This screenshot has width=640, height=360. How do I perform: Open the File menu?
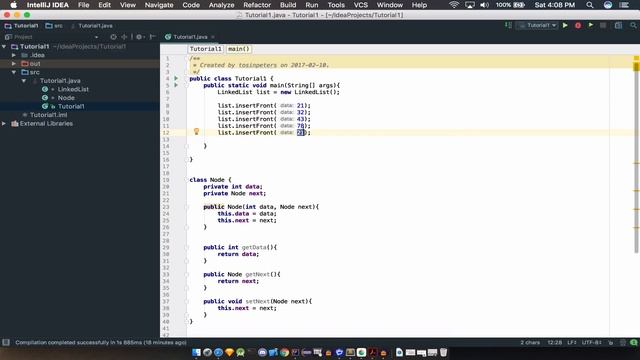coord(83,5)
